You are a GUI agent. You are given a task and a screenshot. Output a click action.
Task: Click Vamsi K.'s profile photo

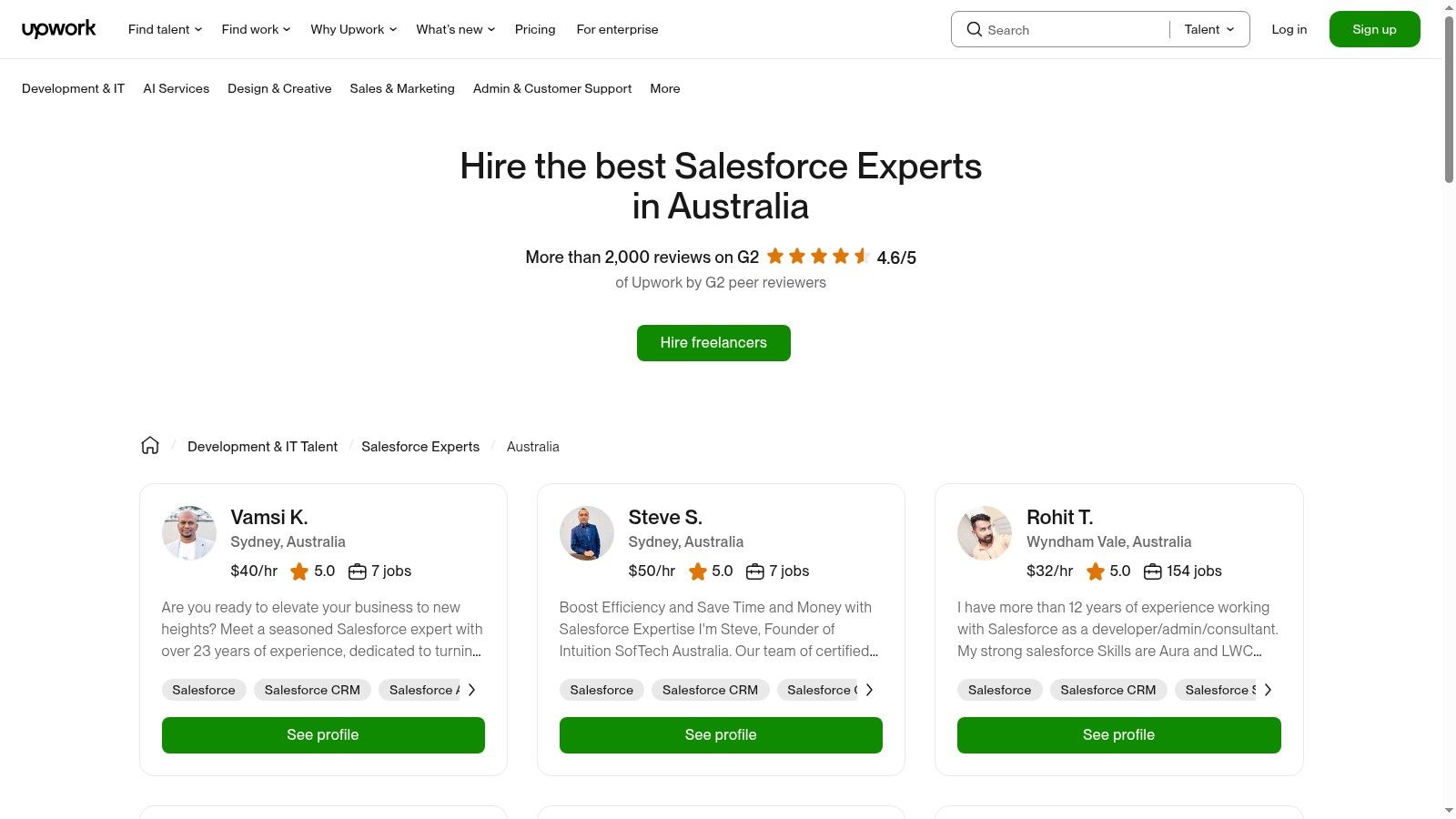click(x=188, y=532)
